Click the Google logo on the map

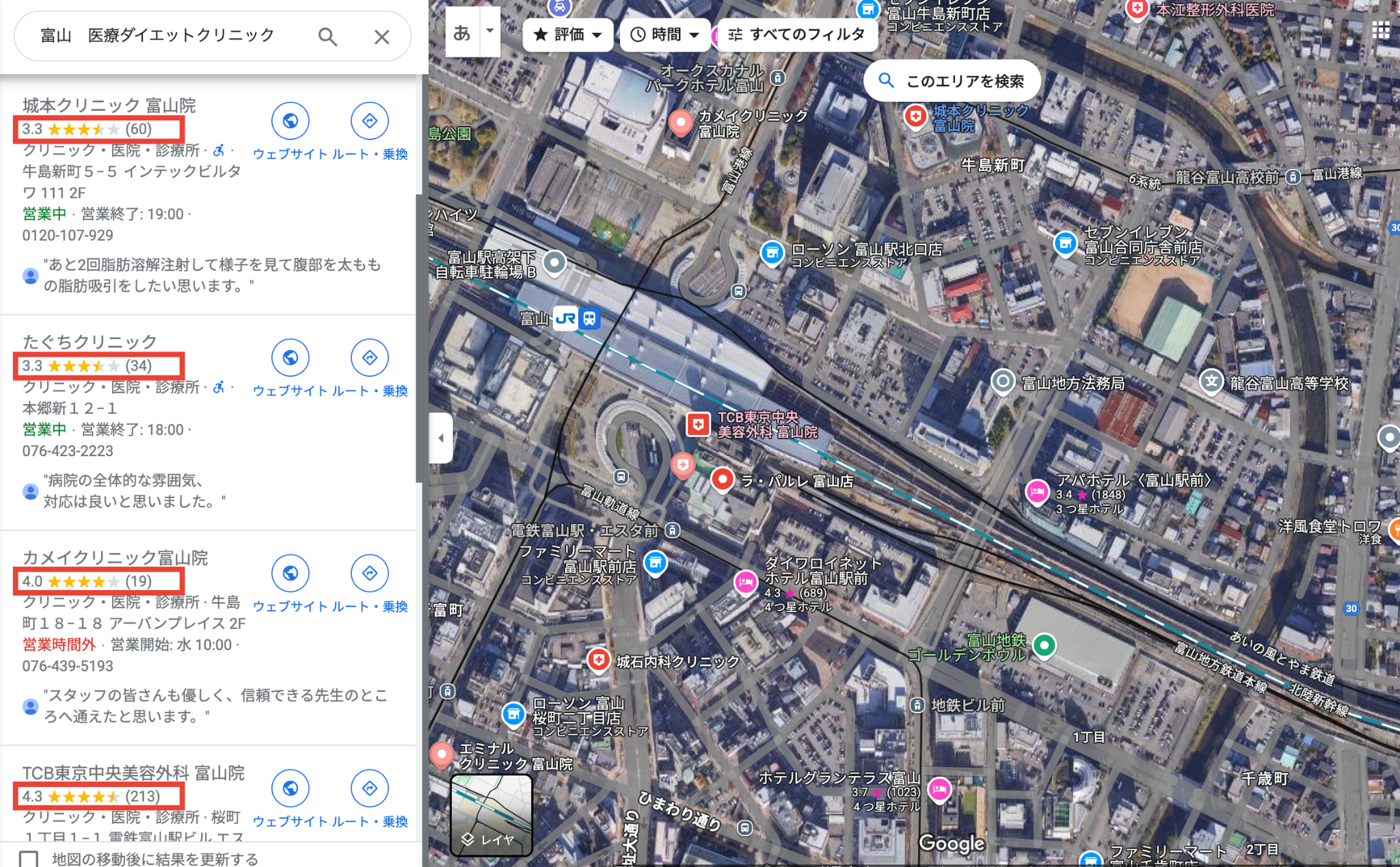pyautogui.click(x=952, y=844)
